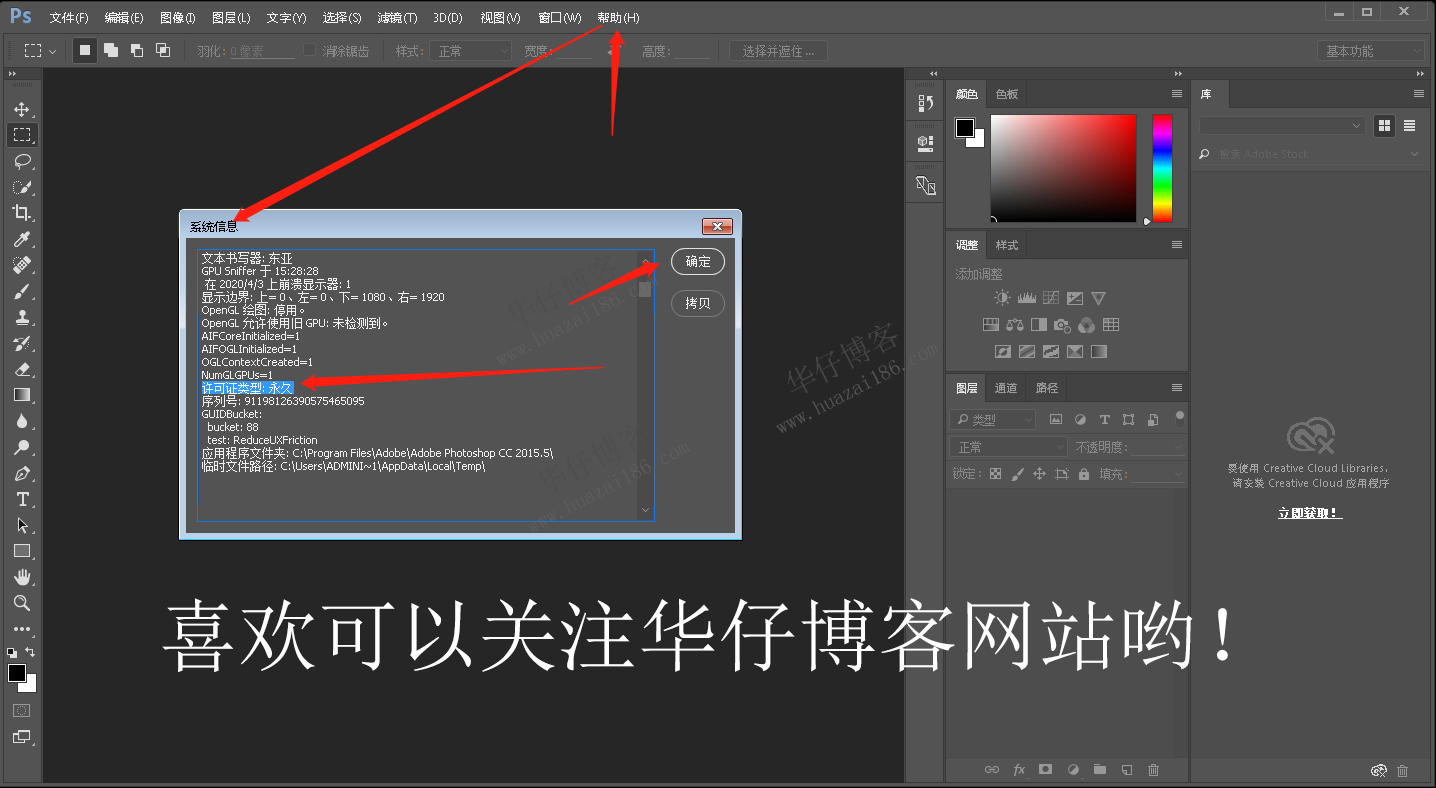Image resolution: width=1436 pixels, height=788 pixels.
Task: Click 拷贝 in the 系统信息 dialog
Action: click(x=698, y=303)
